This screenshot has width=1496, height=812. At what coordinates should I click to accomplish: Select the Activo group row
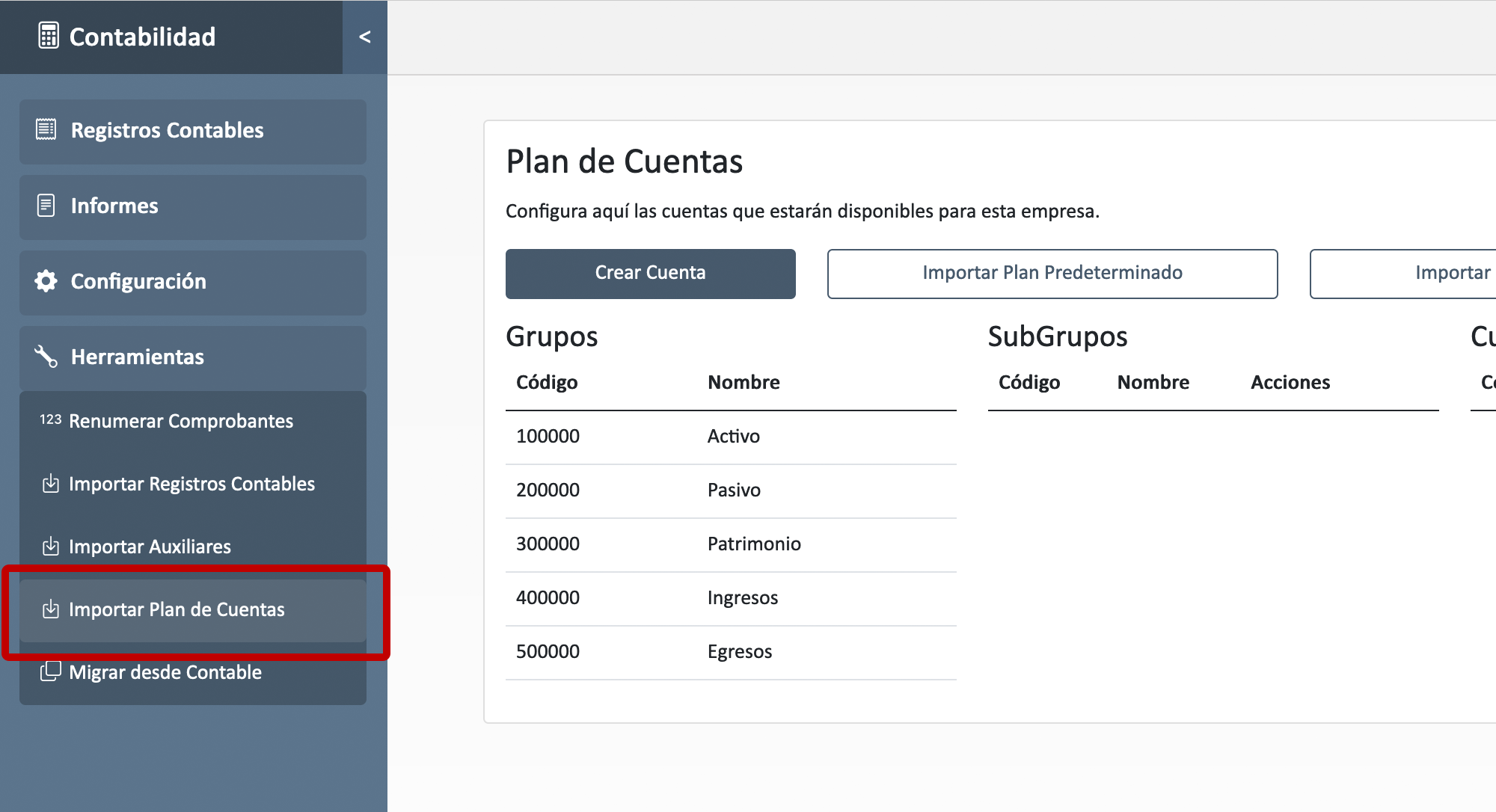pyautogui.click(x=730, y=437)
